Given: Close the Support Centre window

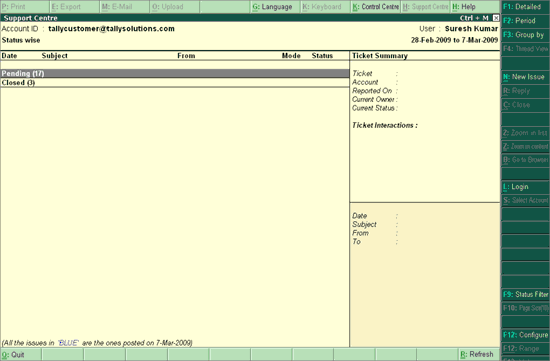Looking at the screenshot, I should [496, 18].
